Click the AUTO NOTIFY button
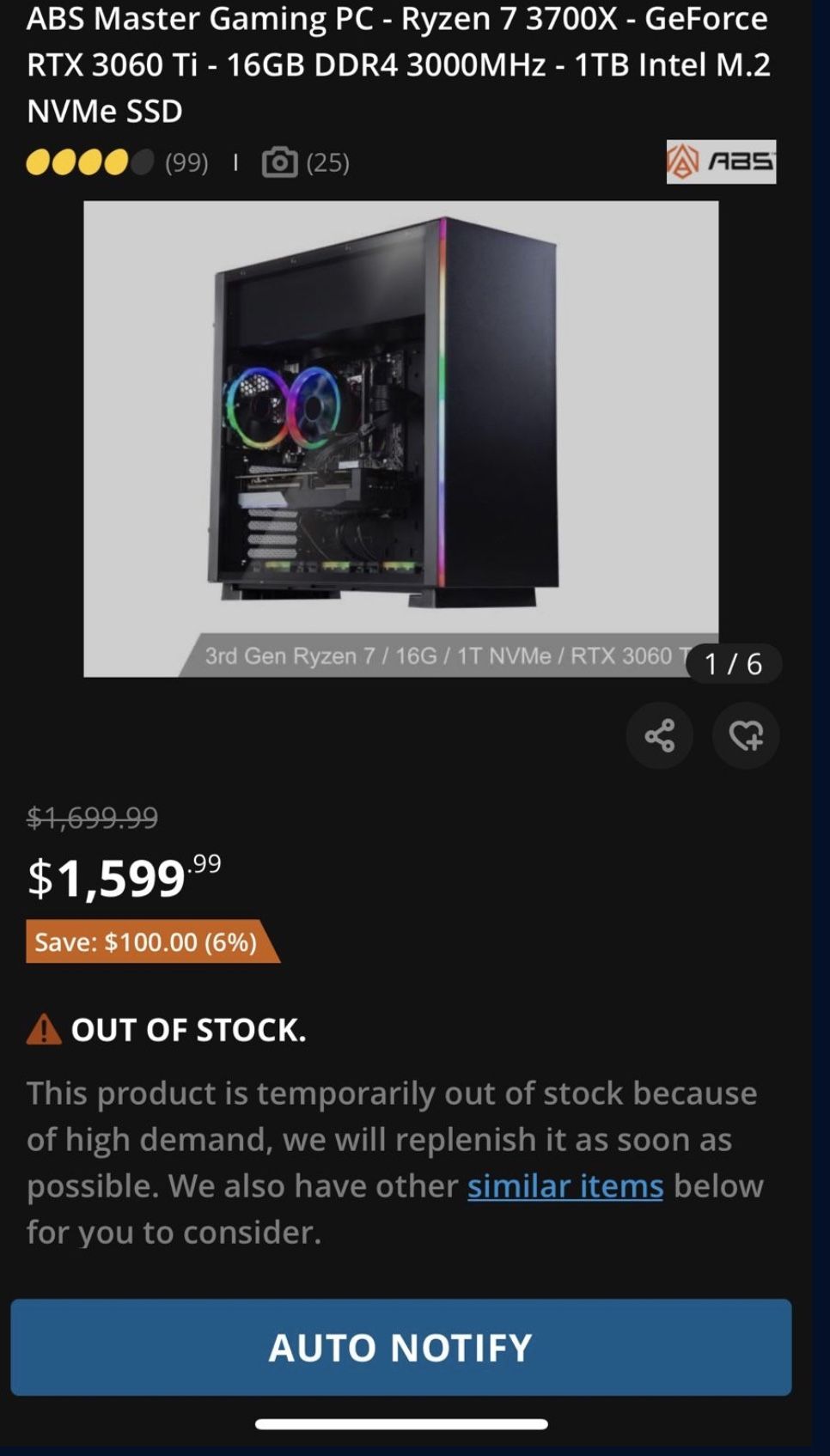 point(400,1347)
